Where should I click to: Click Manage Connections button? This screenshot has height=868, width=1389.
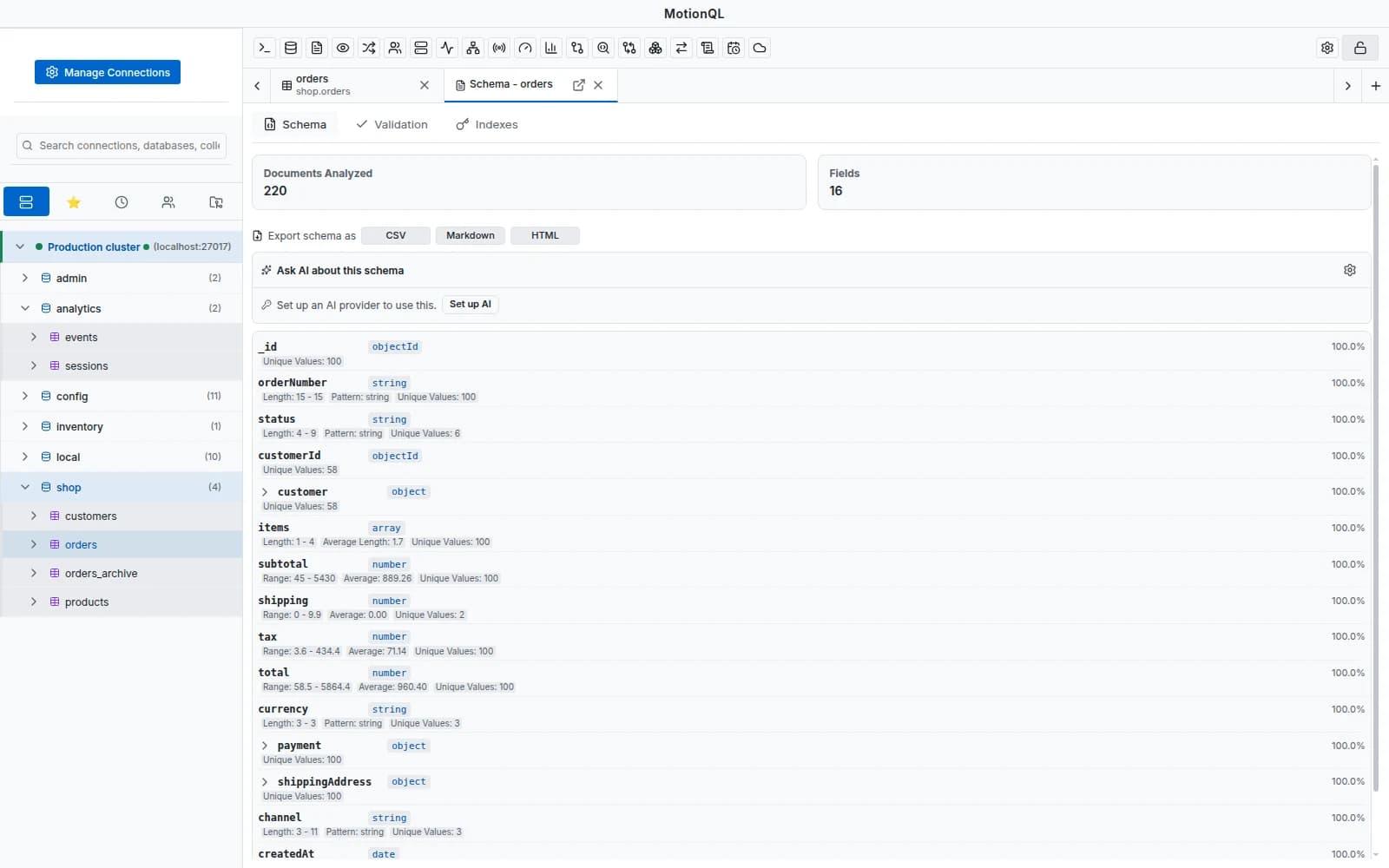pyautogui.click(x=108, y=72)
